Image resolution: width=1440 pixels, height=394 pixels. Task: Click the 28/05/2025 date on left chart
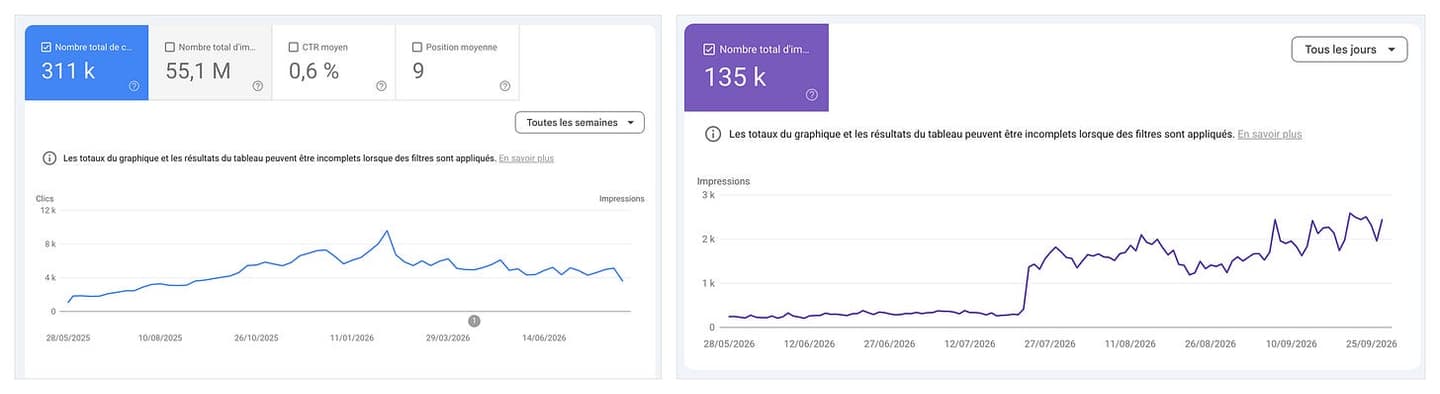67,338
